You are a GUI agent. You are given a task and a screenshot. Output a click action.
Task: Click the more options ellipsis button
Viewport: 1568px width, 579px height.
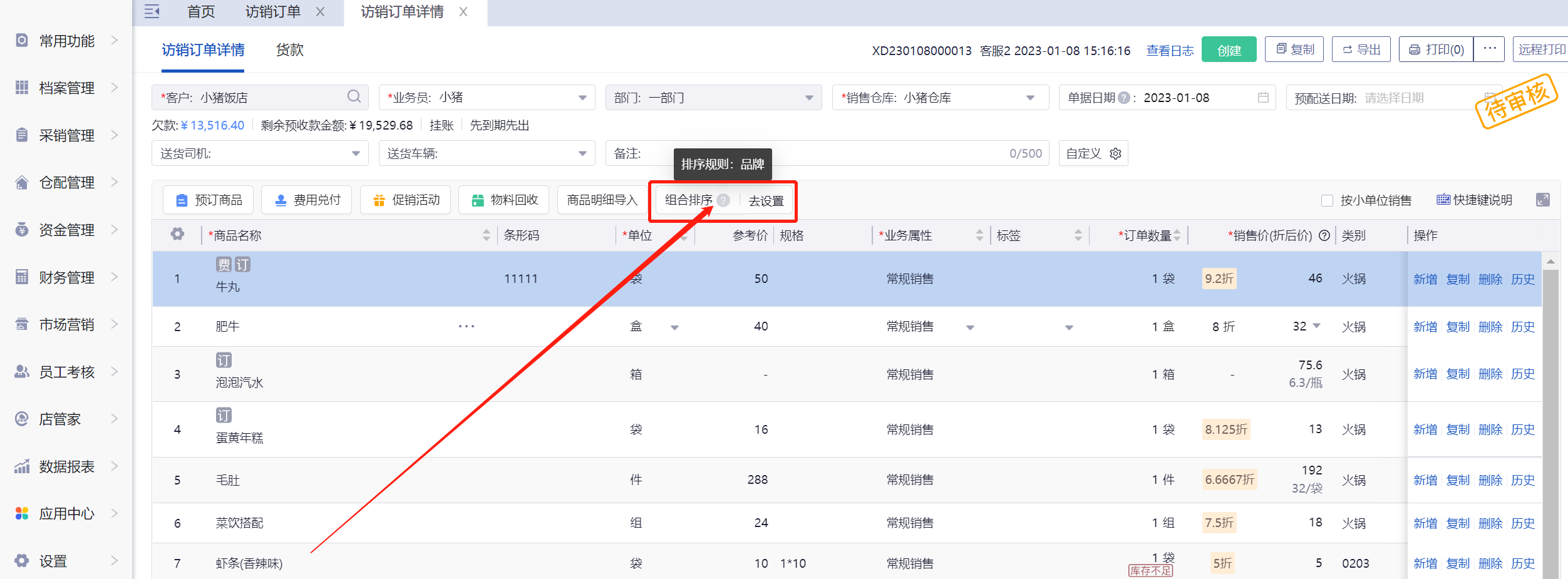1489,49
